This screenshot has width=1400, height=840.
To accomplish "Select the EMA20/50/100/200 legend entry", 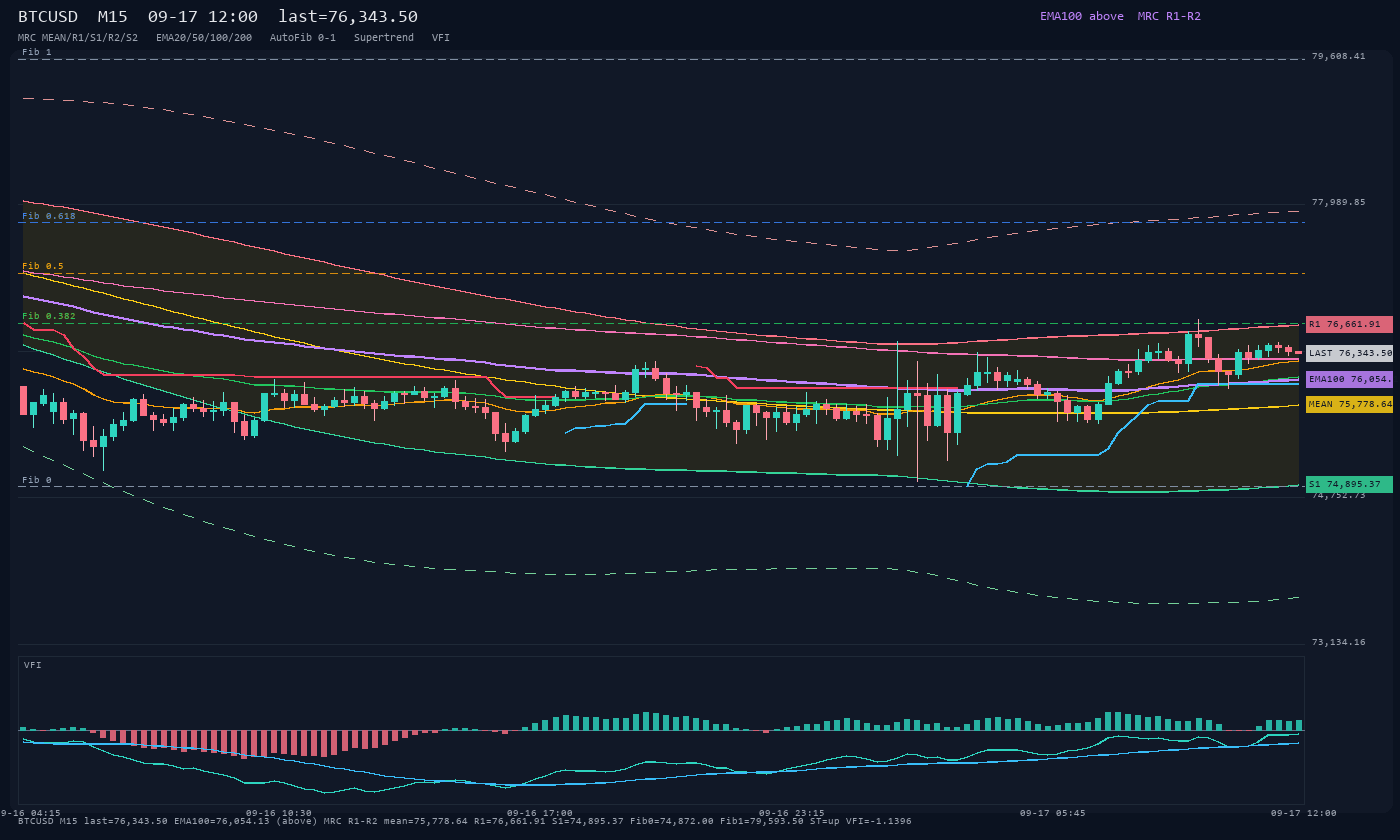I will 204,37.
